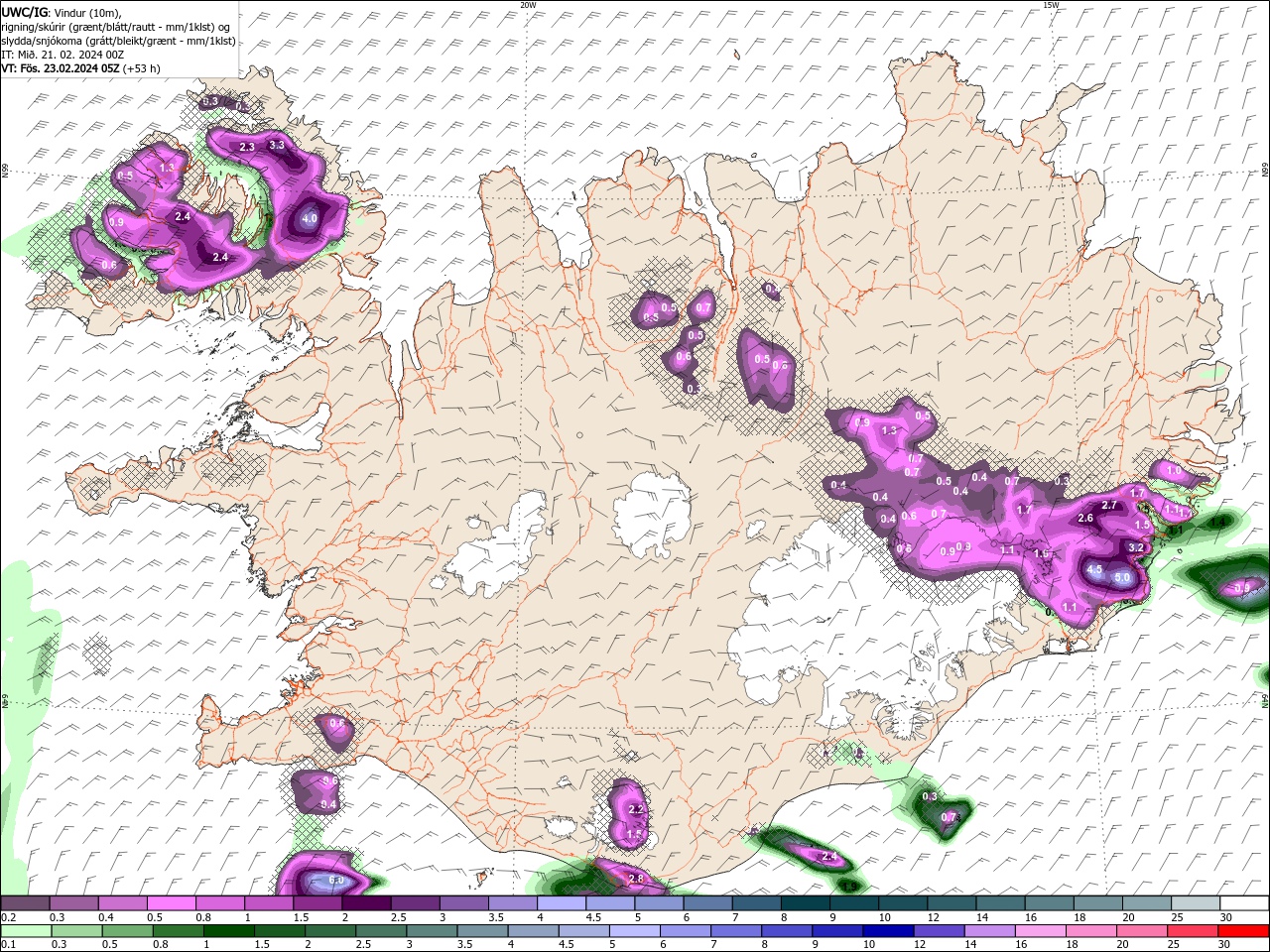
Task: Select the dark teal snow swatch starting at 8
Action: click(x=806, y=903)
